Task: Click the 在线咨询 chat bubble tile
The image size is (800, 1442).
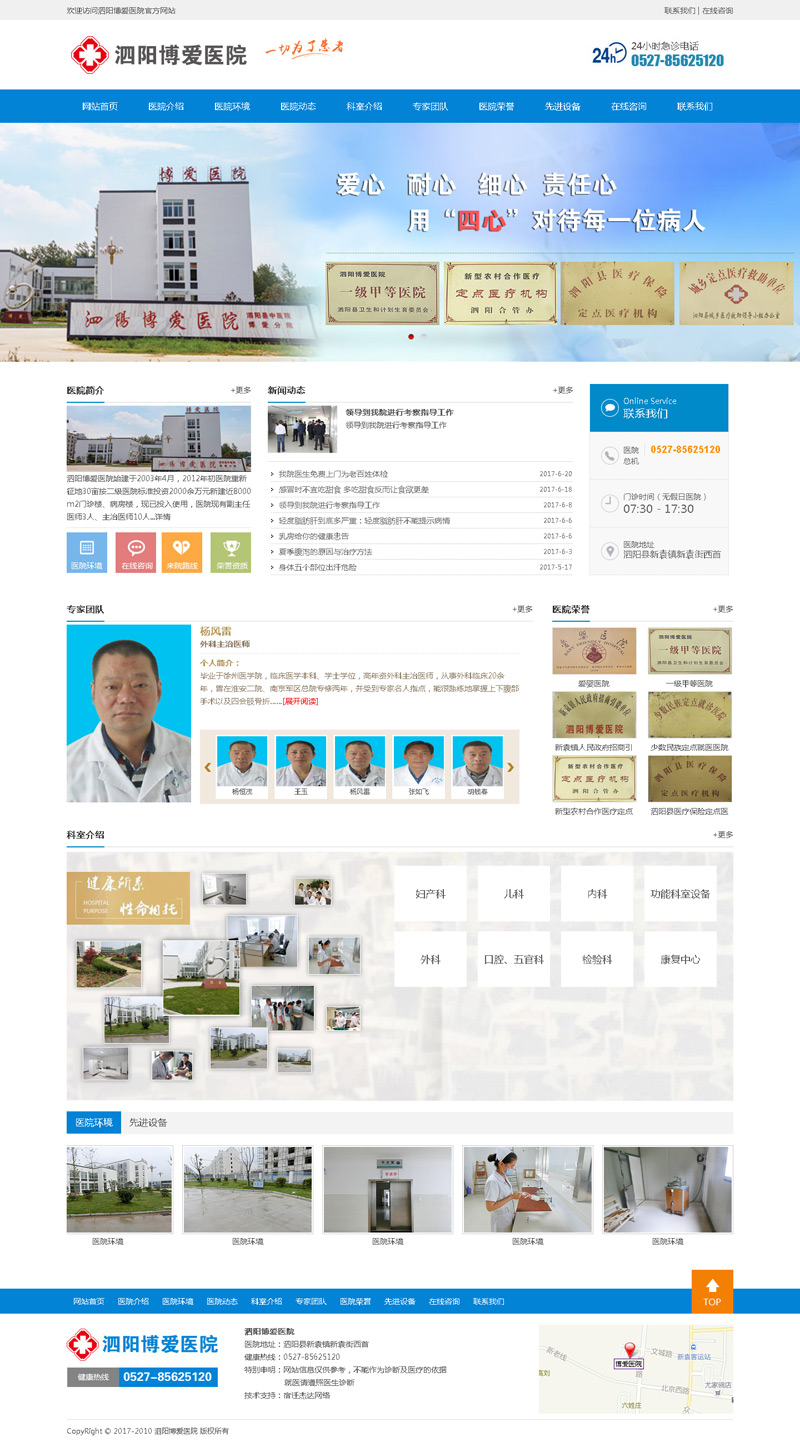Action: pyautogui.click(x=136, y=552)
